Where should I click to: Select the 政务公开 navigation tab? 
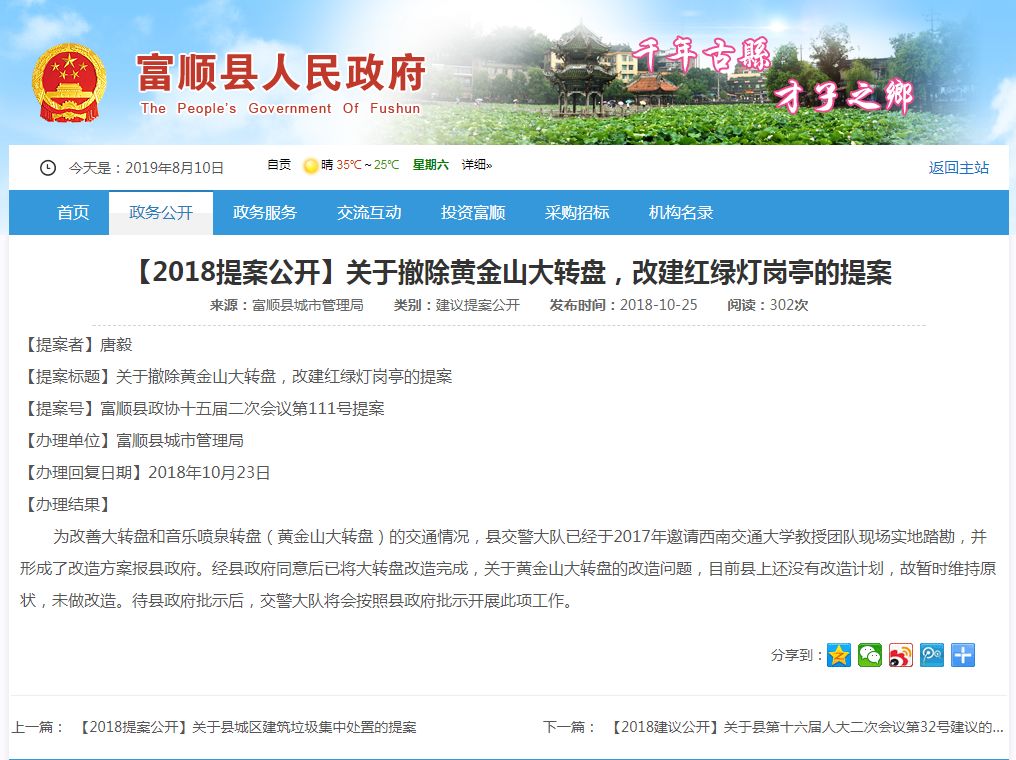[161, 213]
